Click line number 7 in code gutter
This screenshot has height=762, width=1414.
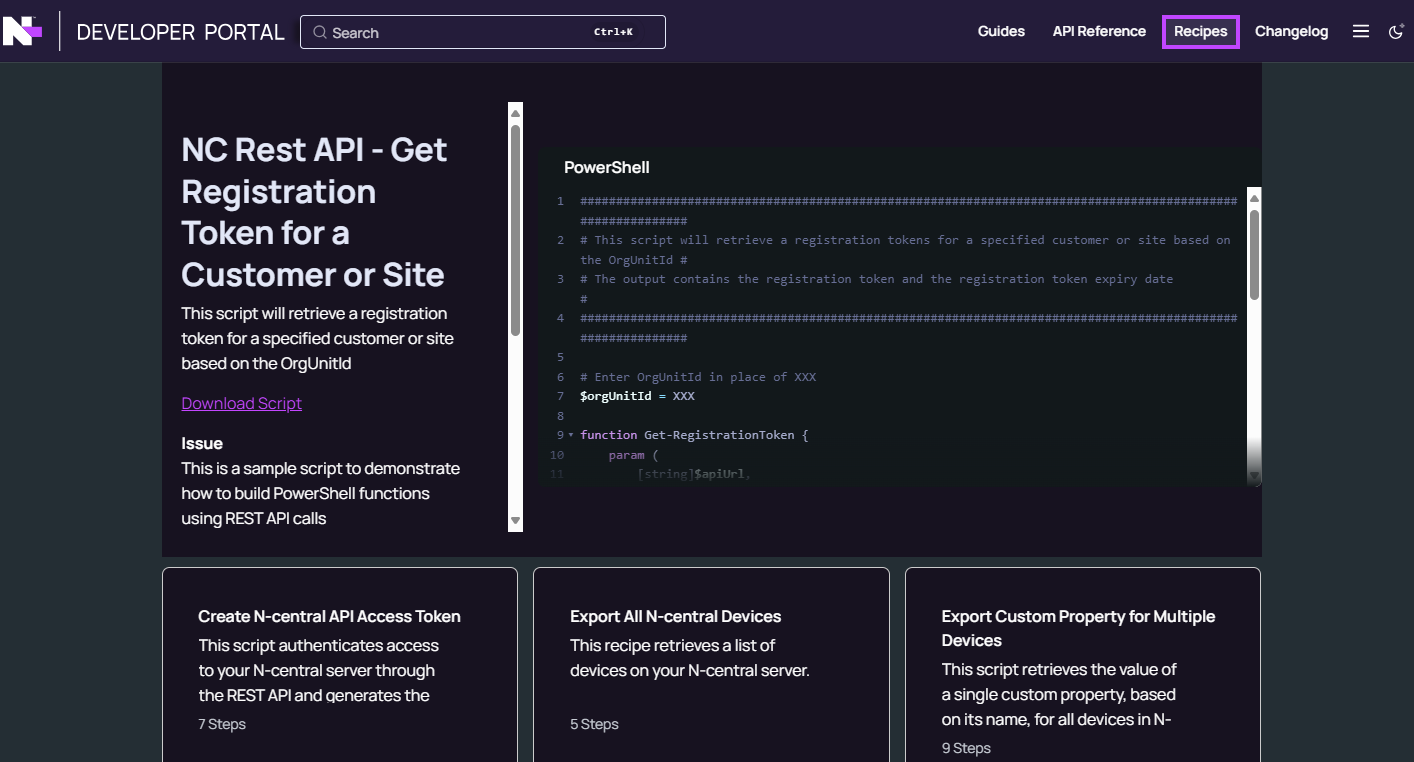click(x=560, y=396)
